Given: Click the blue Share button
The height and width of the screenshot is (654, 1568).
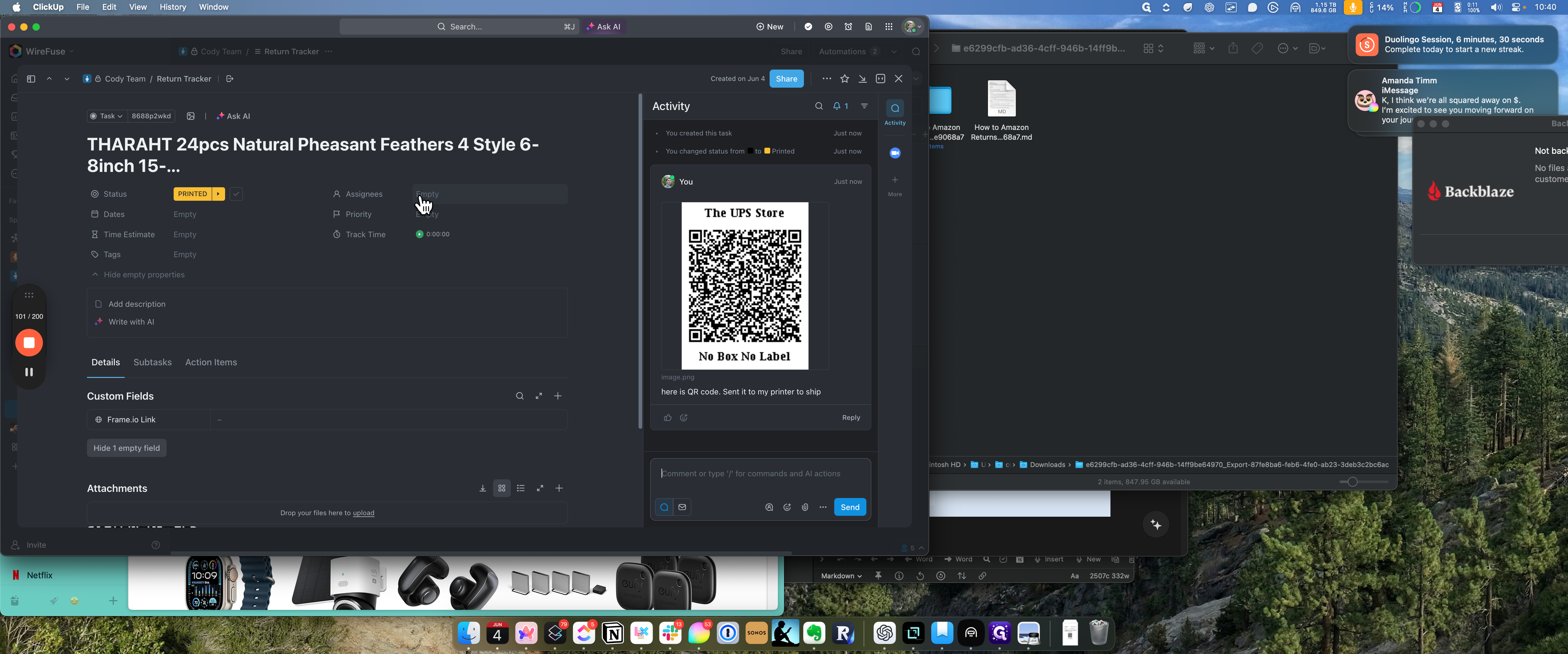Looking at the screenshot, I should coord(786,78).
